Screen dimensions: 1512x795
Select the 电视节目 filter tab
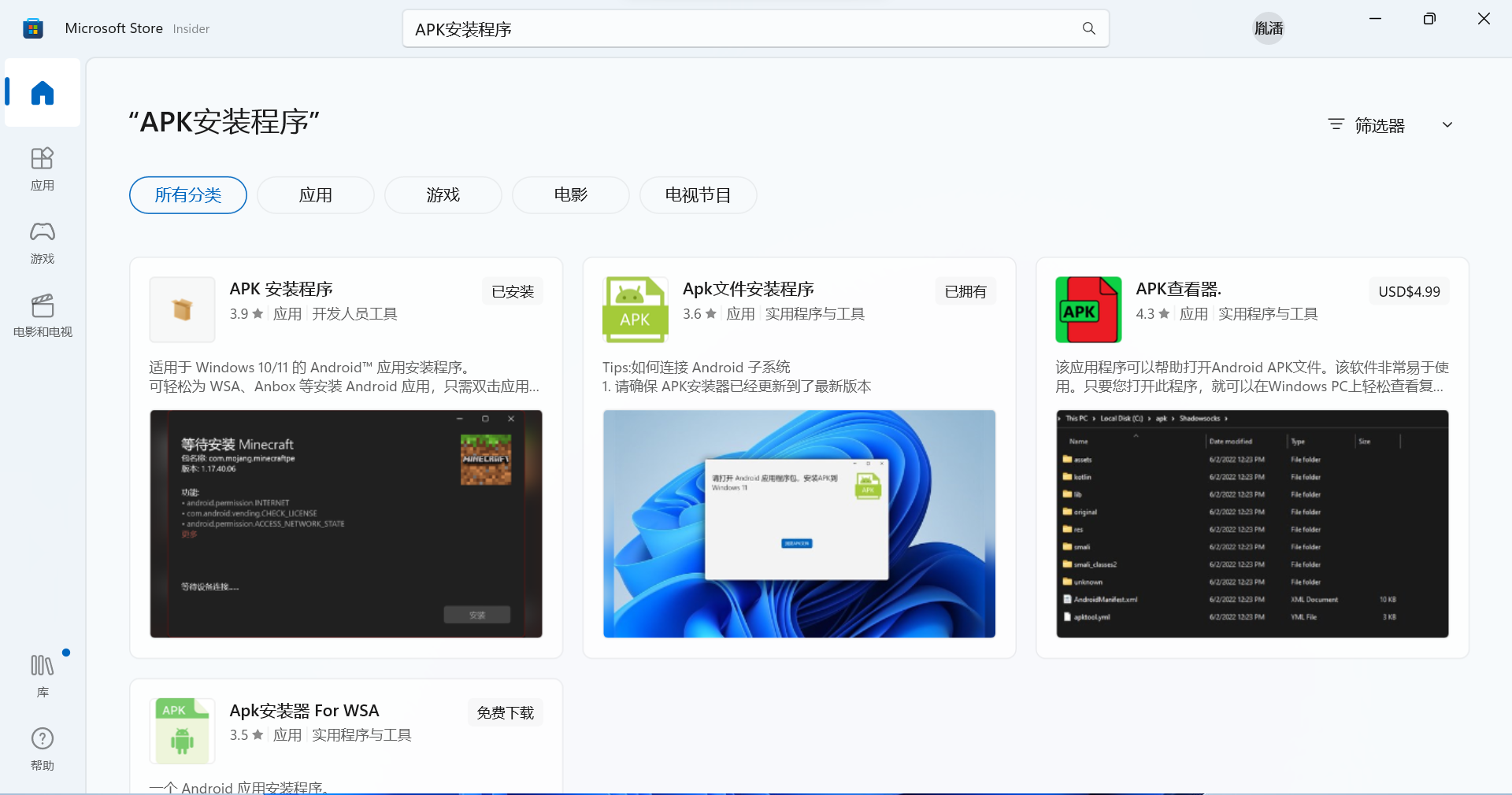699,195
